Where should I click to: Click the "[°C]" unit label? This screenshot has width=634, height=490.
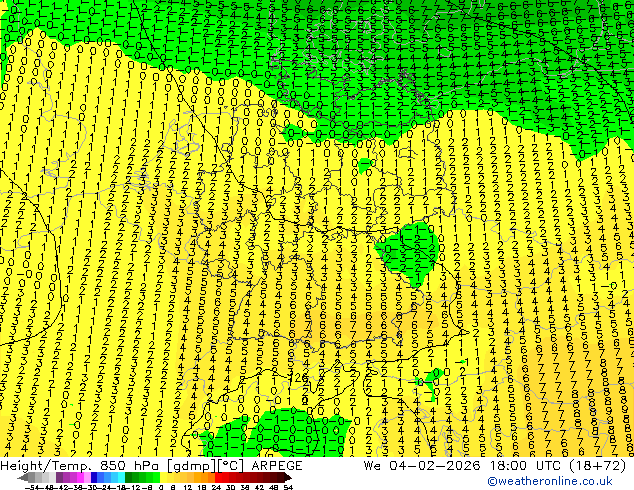pyautogui.click(x=230, y=466)
